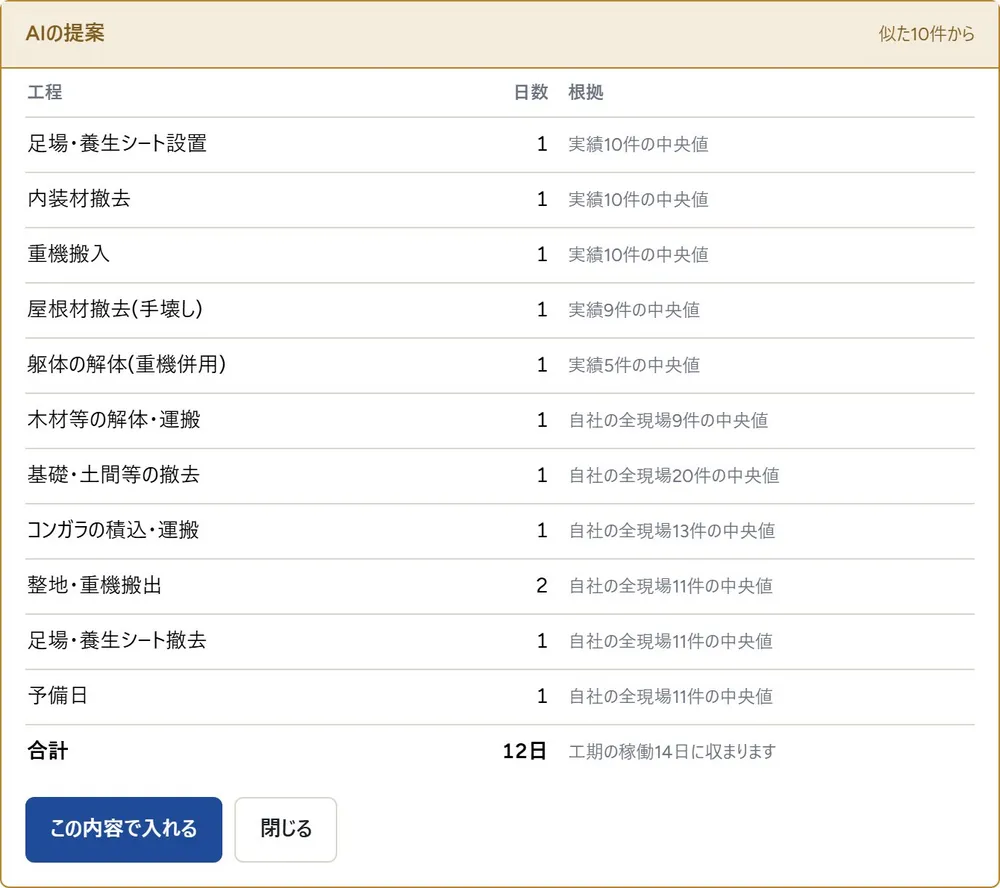Select 木材等の解体･運搬 row label
Screen dimensions: 1000x888
(114, 419)
